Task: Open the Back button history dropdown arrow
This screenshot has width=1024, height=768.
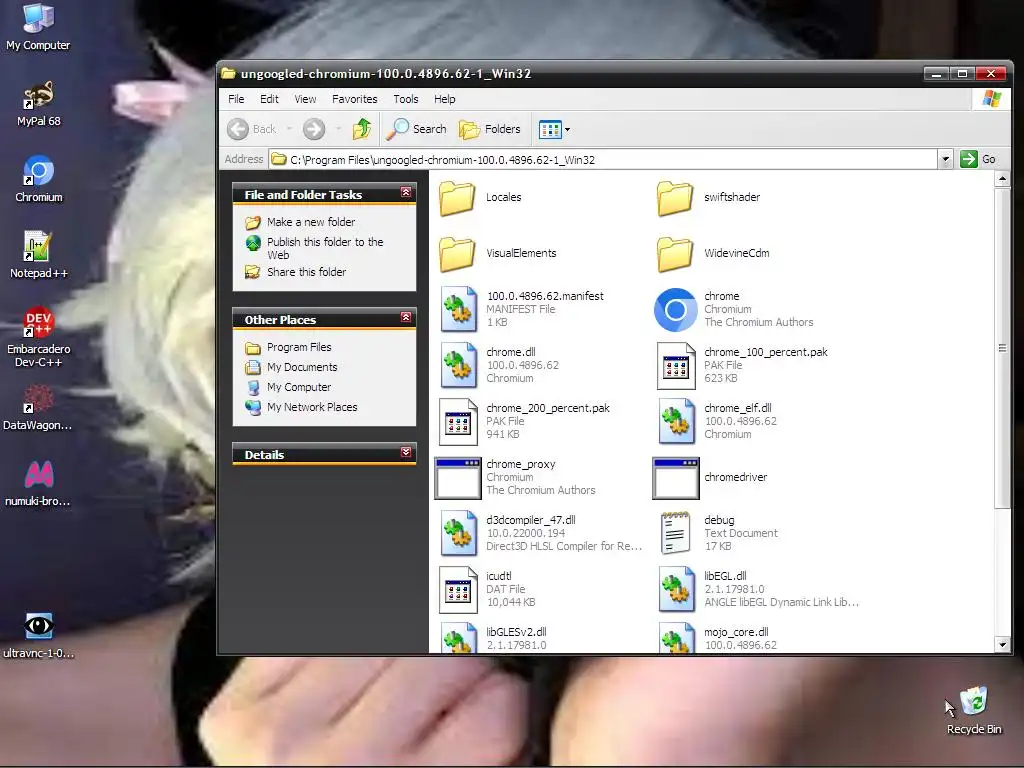Action: pos(289,129)
